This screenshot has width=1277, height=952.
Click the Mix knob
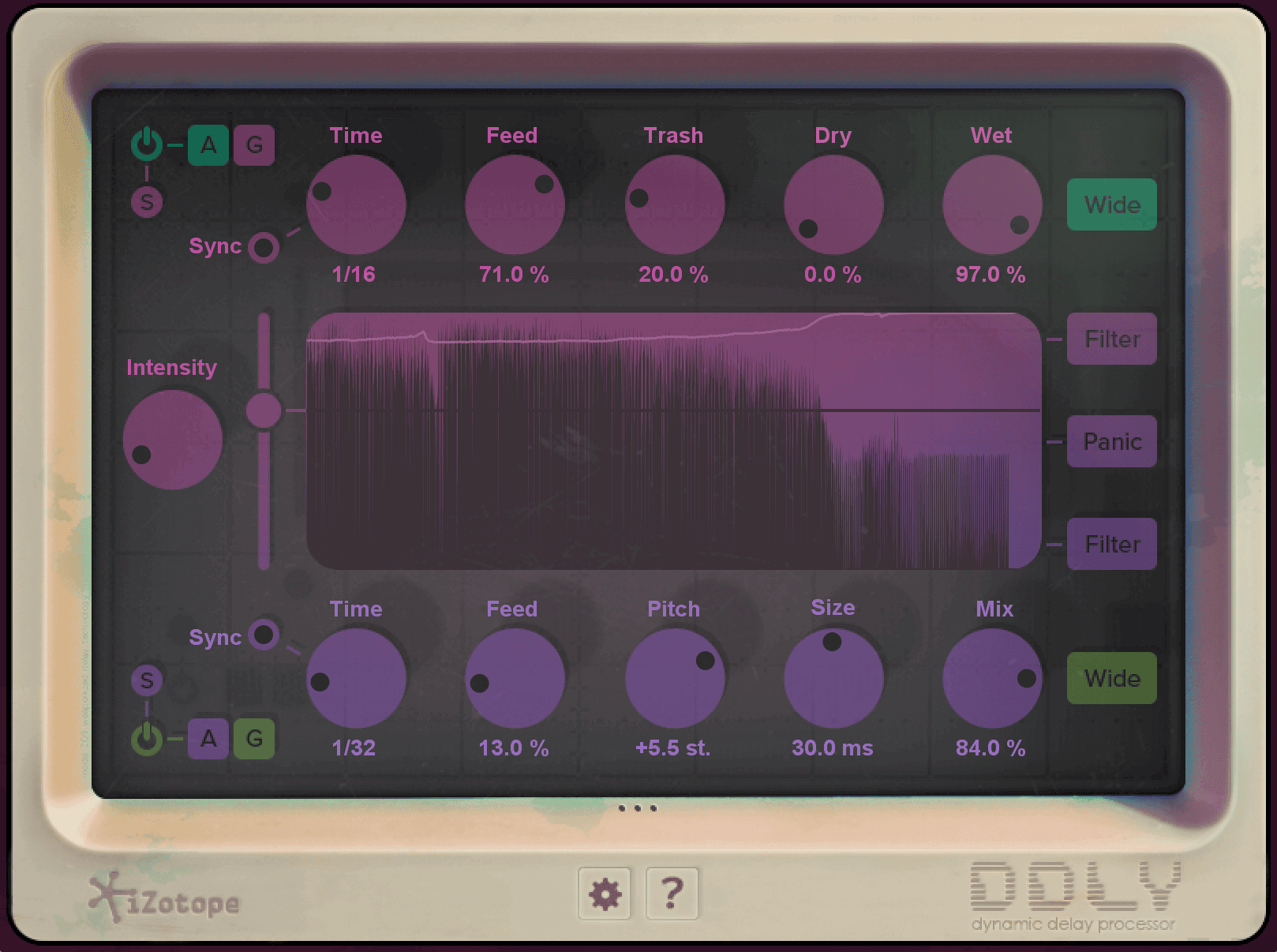992,678
